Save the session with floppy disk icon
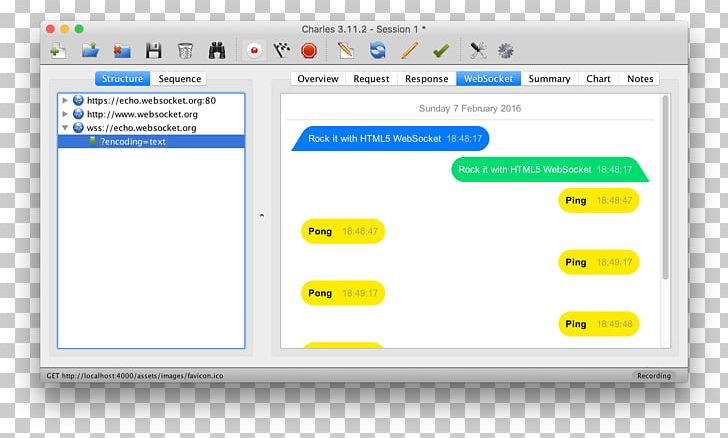The image size is (728, 438). [x=153, y=50]
